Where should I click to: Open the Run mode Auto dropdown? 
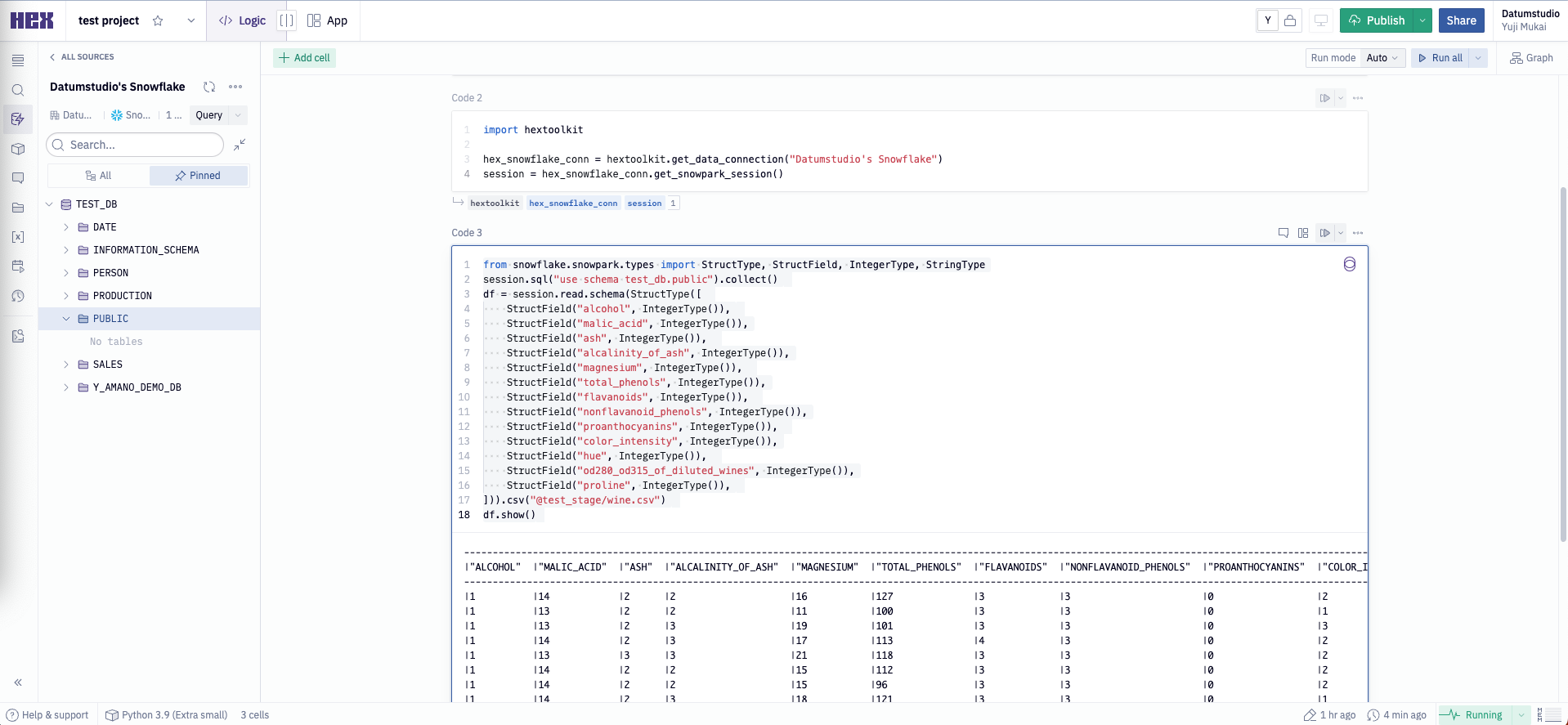(x=1382, y=58)
